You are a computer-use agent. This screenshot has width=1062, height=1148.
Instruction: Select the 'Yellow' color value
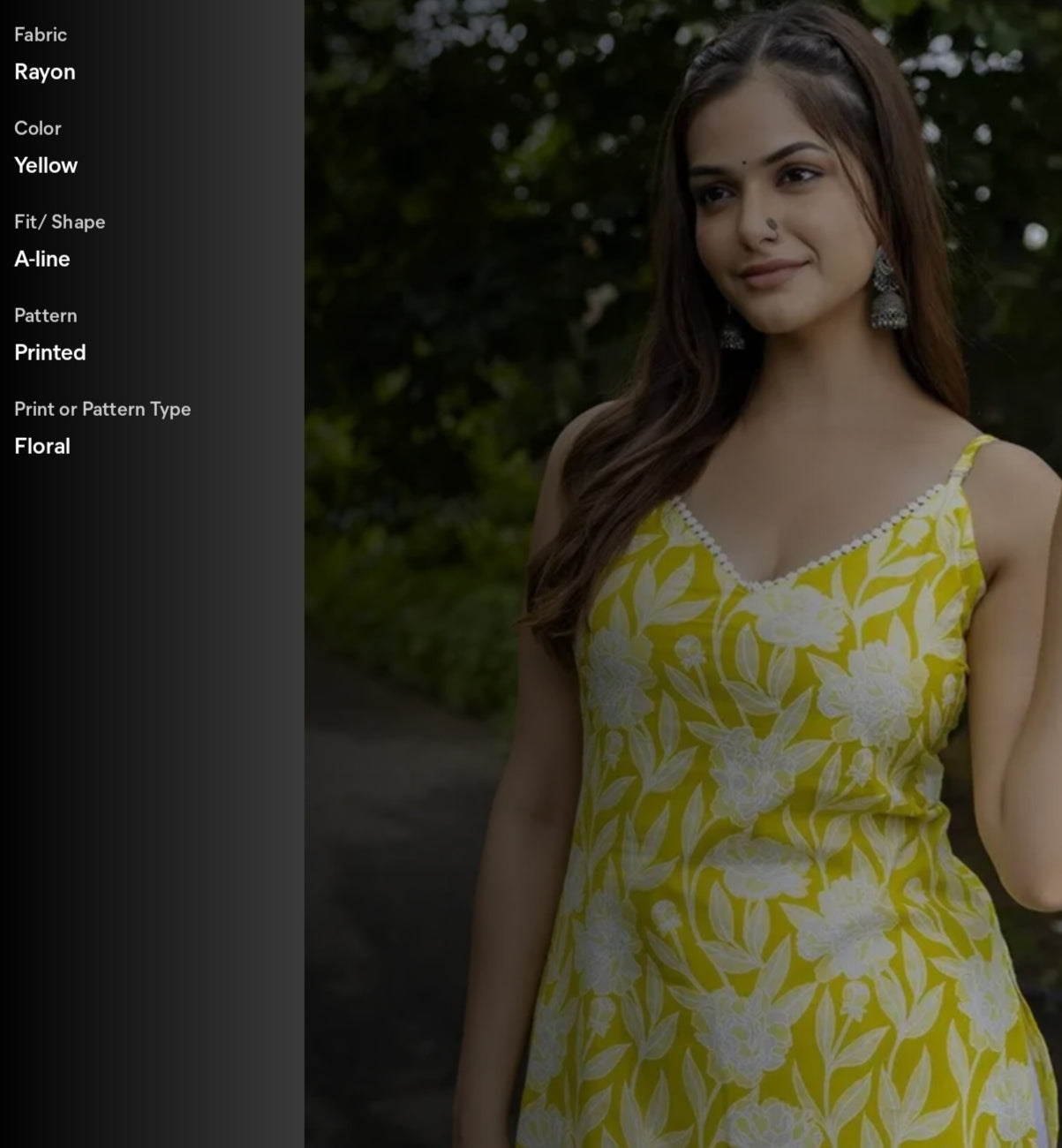(46, 165)
